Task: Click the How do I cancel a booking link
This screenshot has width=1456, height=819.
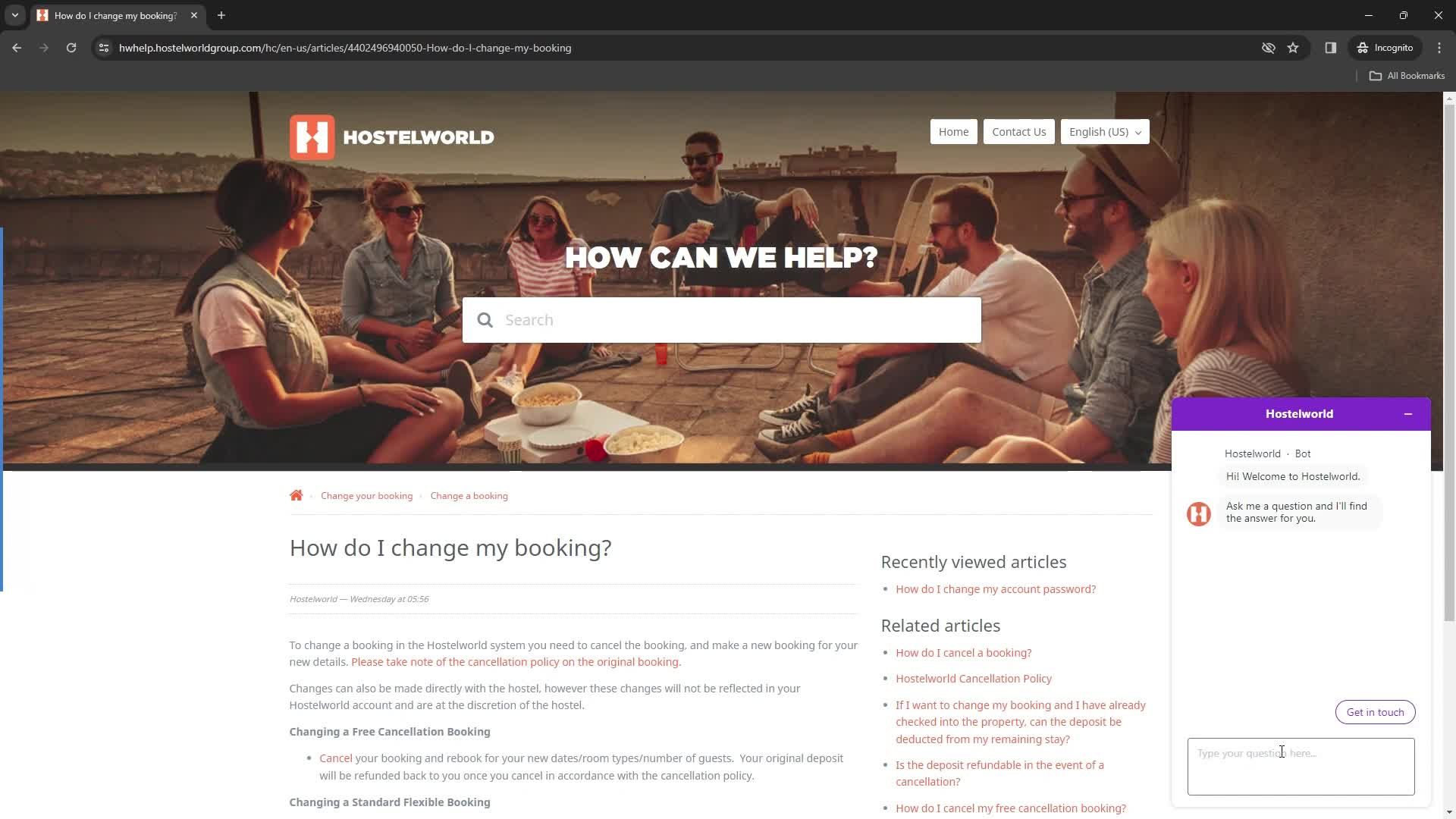Action: point(963,652)
